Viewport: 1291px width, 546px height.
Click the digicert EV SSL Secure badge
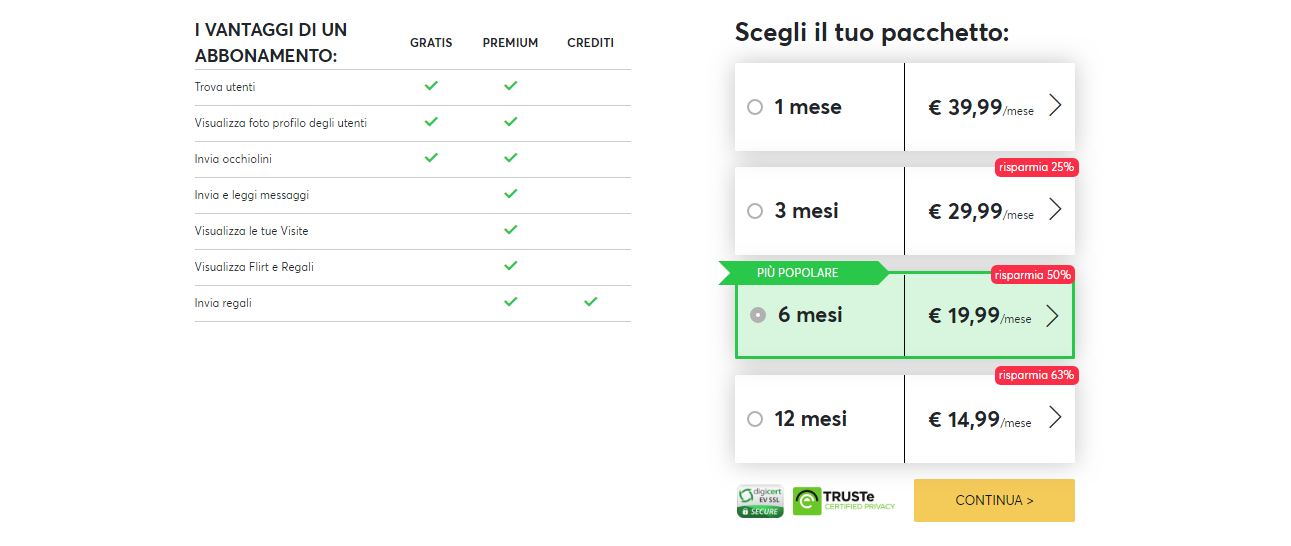pyautogui.click(x=760, y=501)
